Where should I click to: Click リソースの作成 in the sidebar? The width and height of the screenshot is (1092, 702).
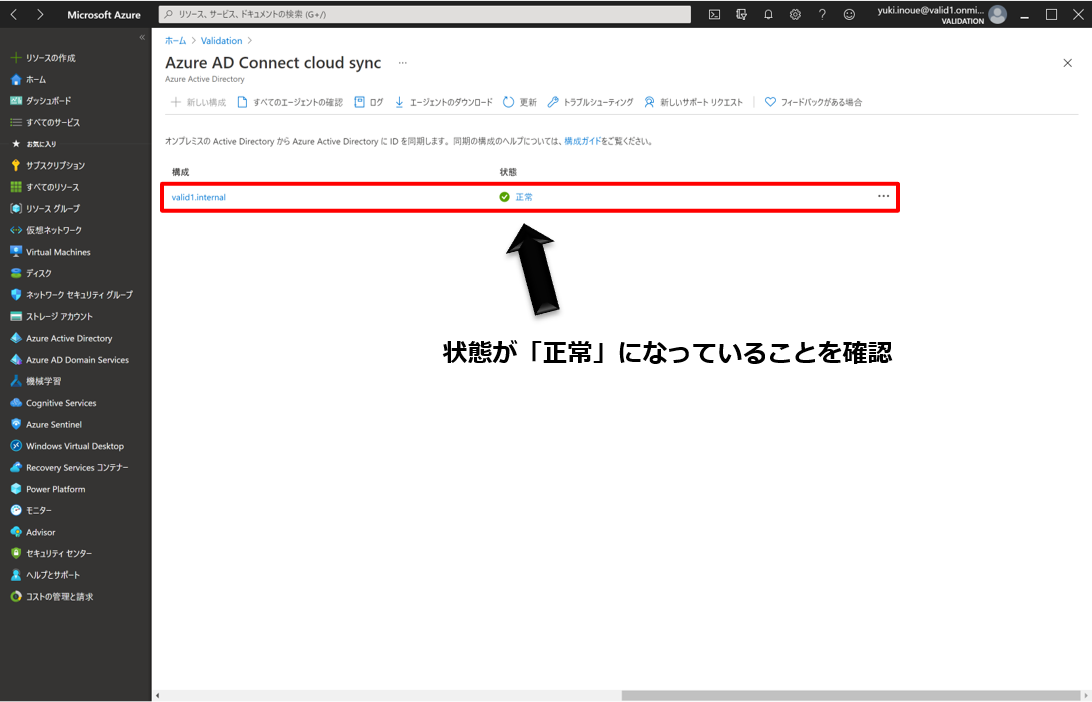pos(43,58)
